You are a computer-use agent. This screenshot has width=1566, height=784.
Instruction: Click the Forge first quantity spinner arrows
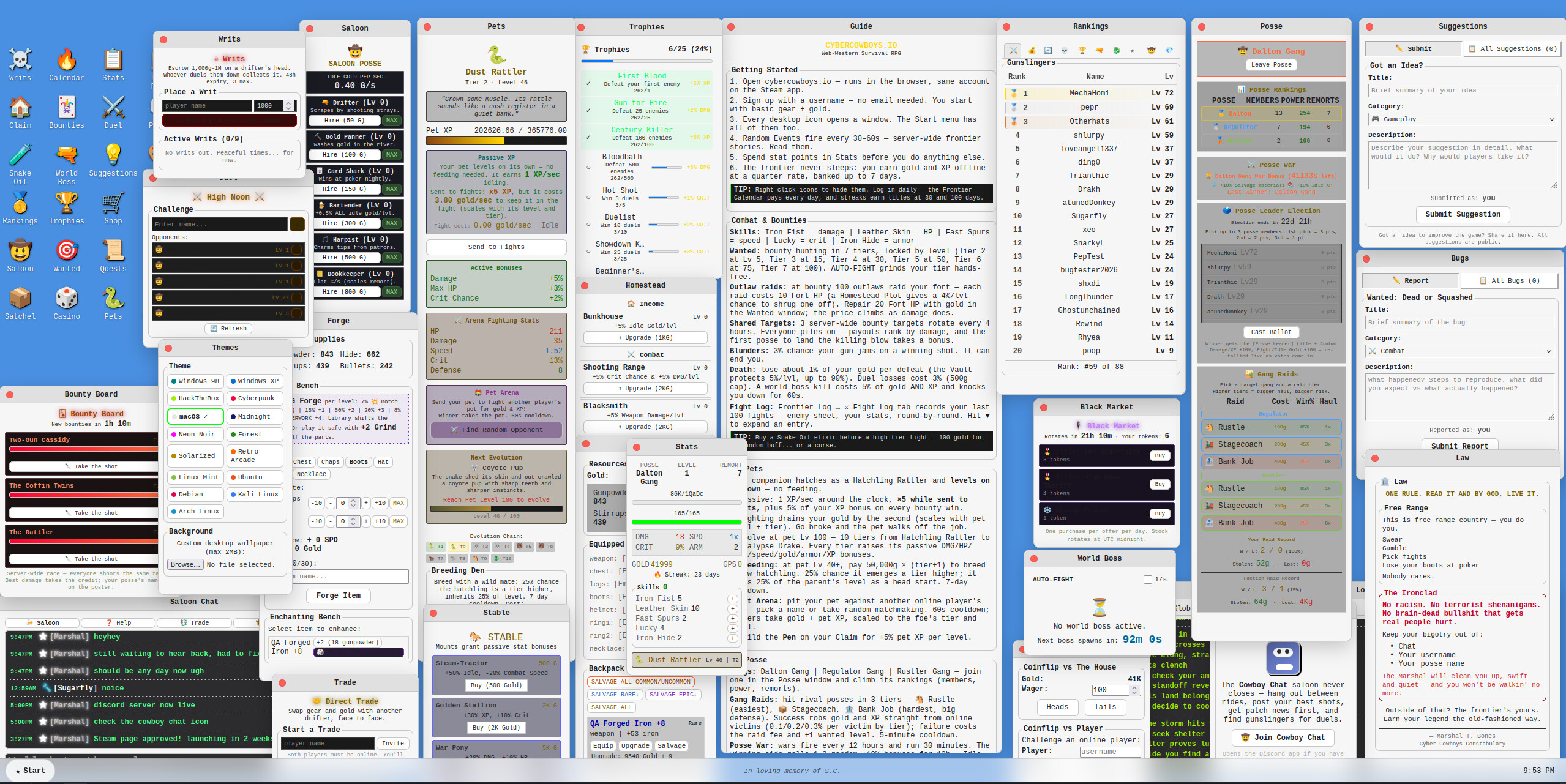[x=353, y=503]
